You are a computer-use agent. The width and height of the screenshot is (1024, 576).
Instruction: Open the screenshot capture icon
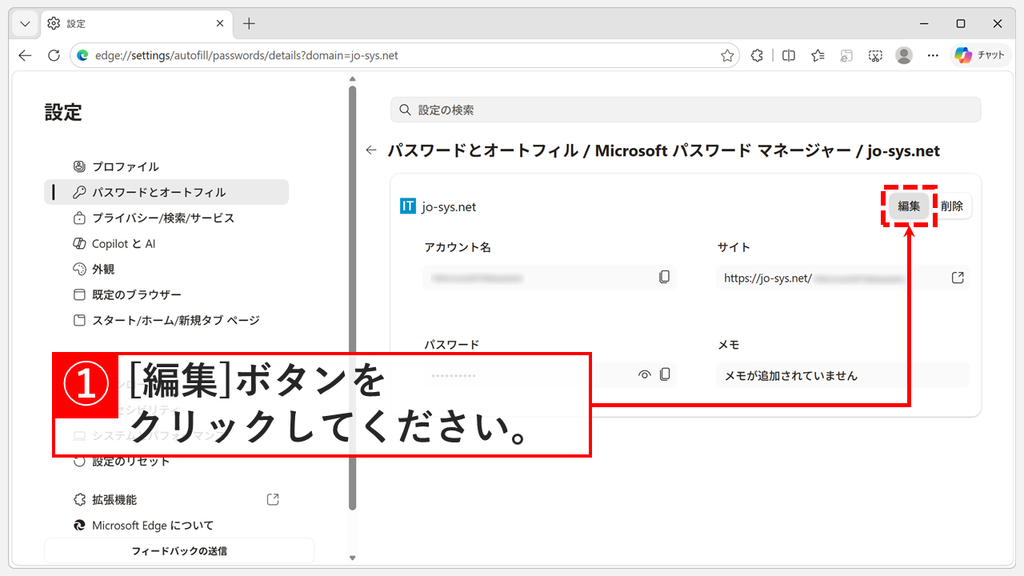click(875, 56)
